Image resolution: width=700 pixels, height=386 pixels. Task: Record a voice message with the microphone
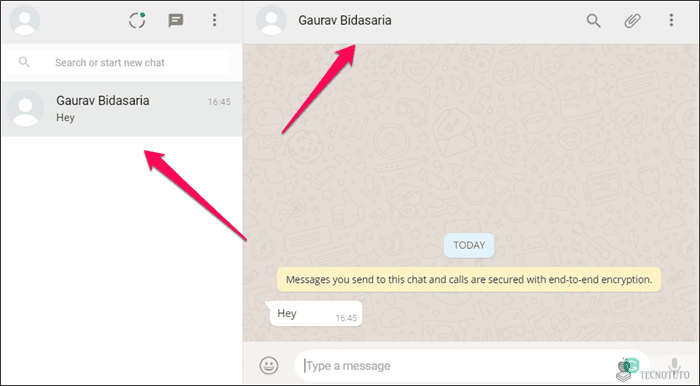(675, 365)
